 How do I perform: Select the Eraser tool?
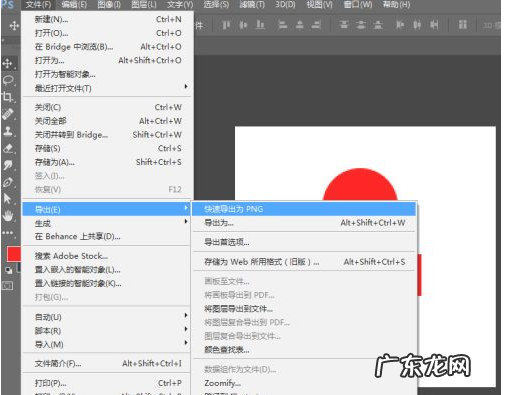[8, 148]
